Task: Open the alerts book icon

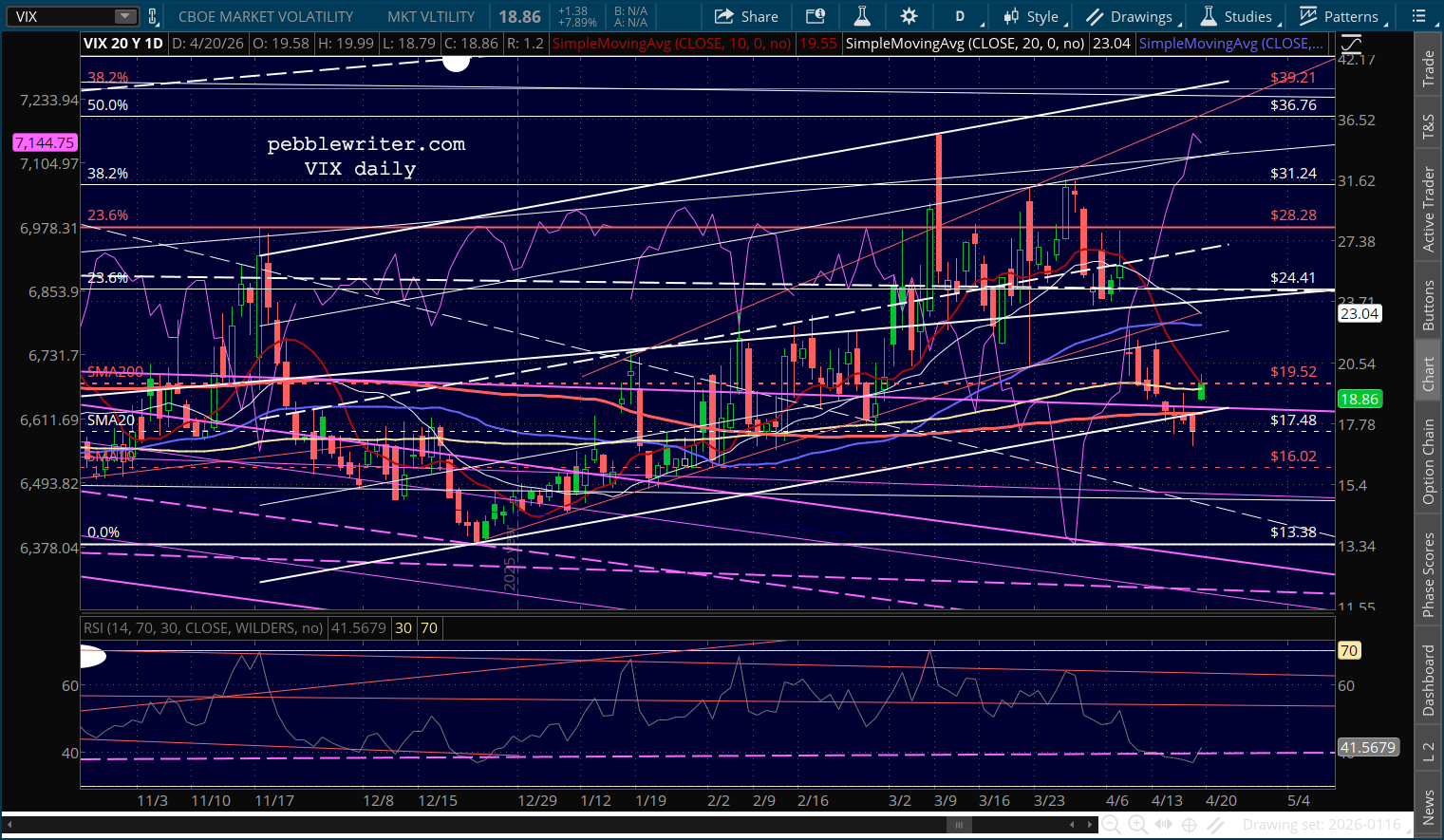Action: point(815,16)
